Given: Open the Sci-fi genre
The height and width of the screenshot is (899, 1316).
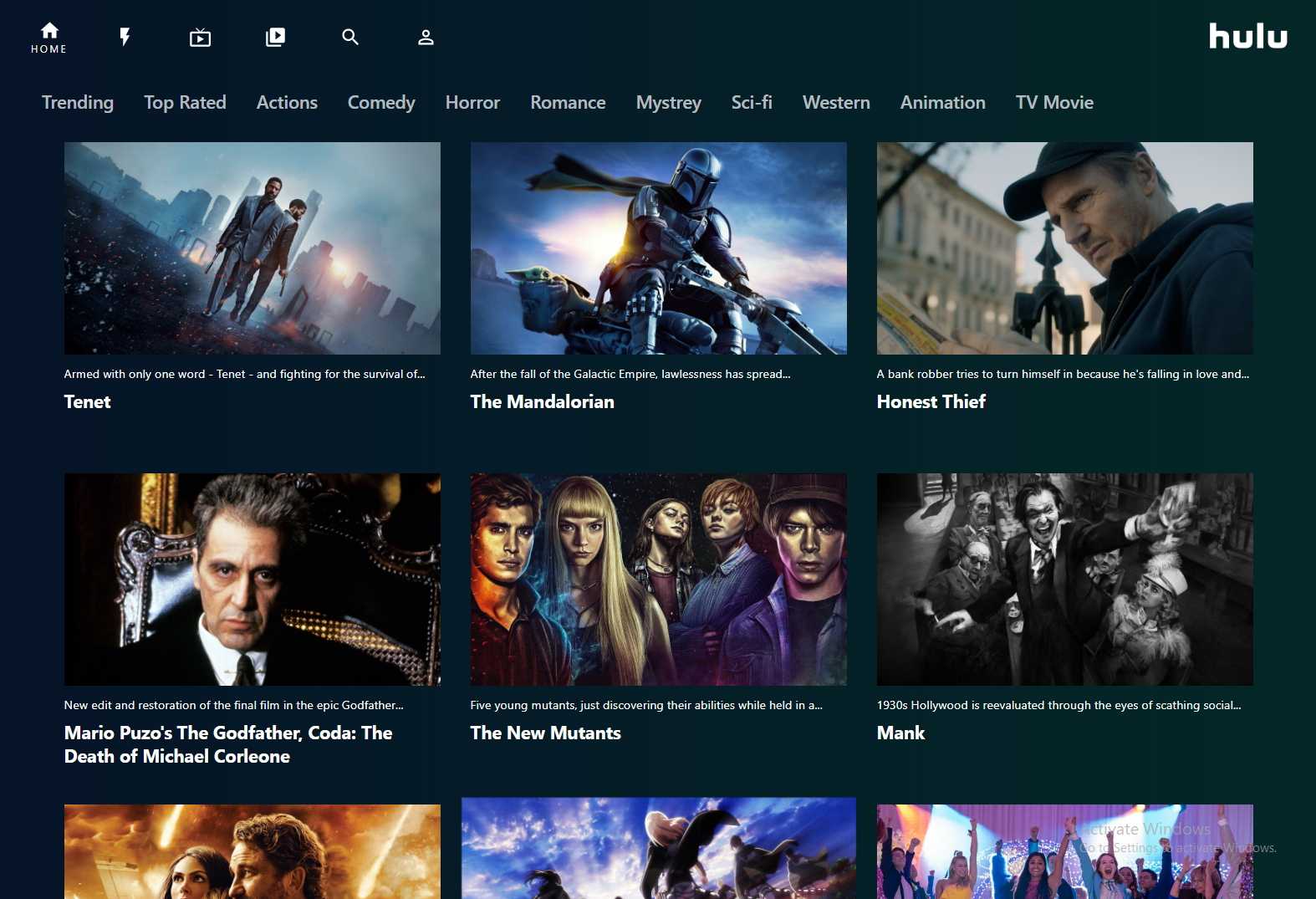Looking at the screenshot, I should [752, 103].
